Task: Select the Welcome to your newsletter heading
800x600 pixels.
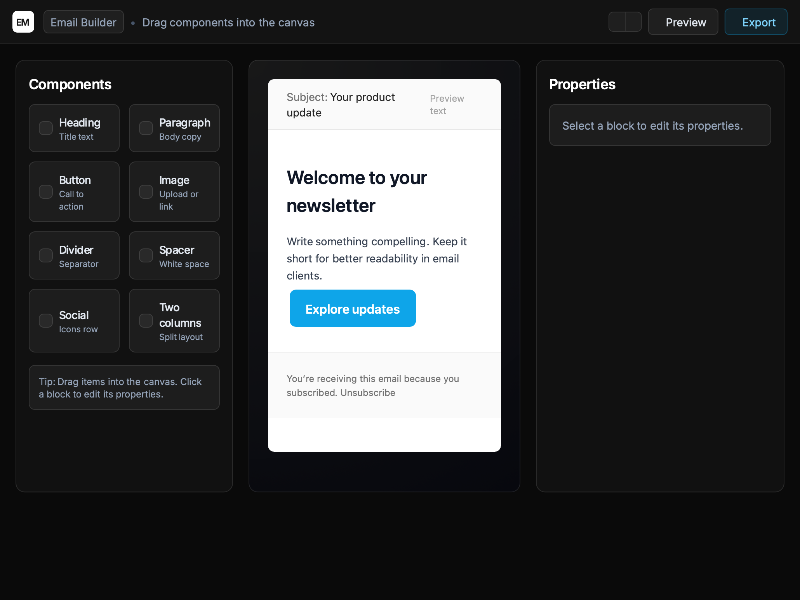Action: pos(357,191)
